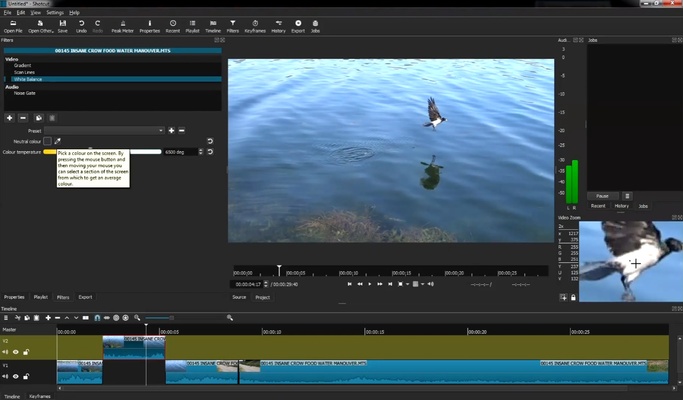Open the History panel from toolbar
This screenshot has height=400, width=683.
[x=278, y=26]
